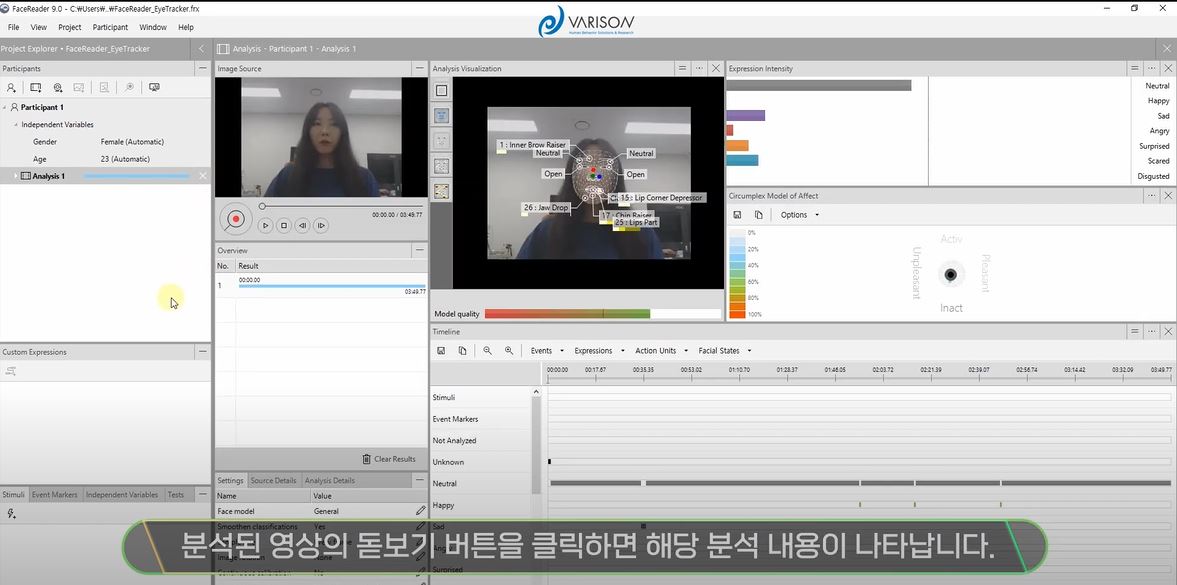This screenshot has width=1177, height=585.
Task: Open the Participant menu
Action: 110,27
